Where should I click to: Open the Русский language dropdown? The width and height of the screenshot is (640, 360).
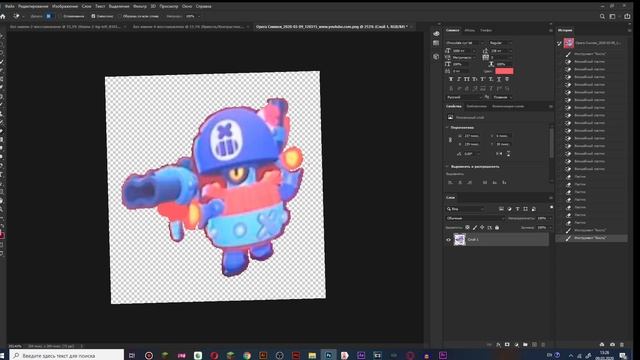coord(464,97)
